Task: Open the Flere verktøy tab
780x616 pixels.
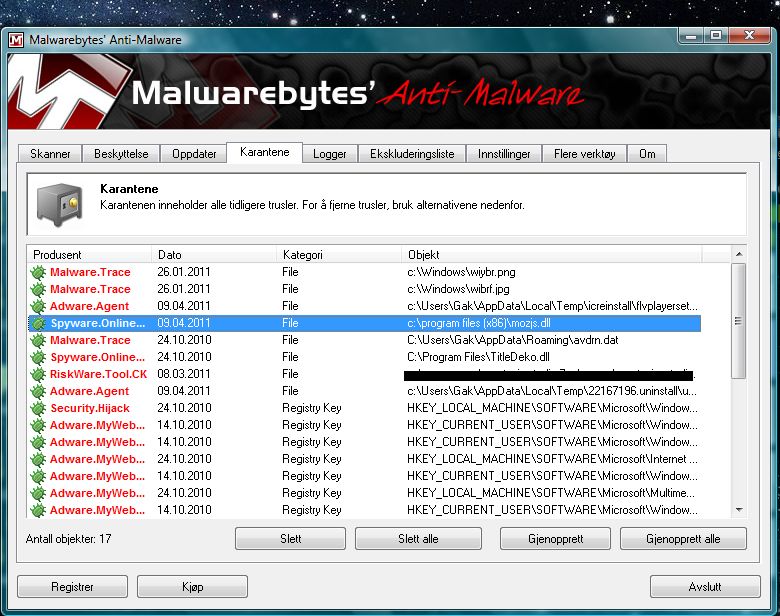Action: [x=585, y=154]
